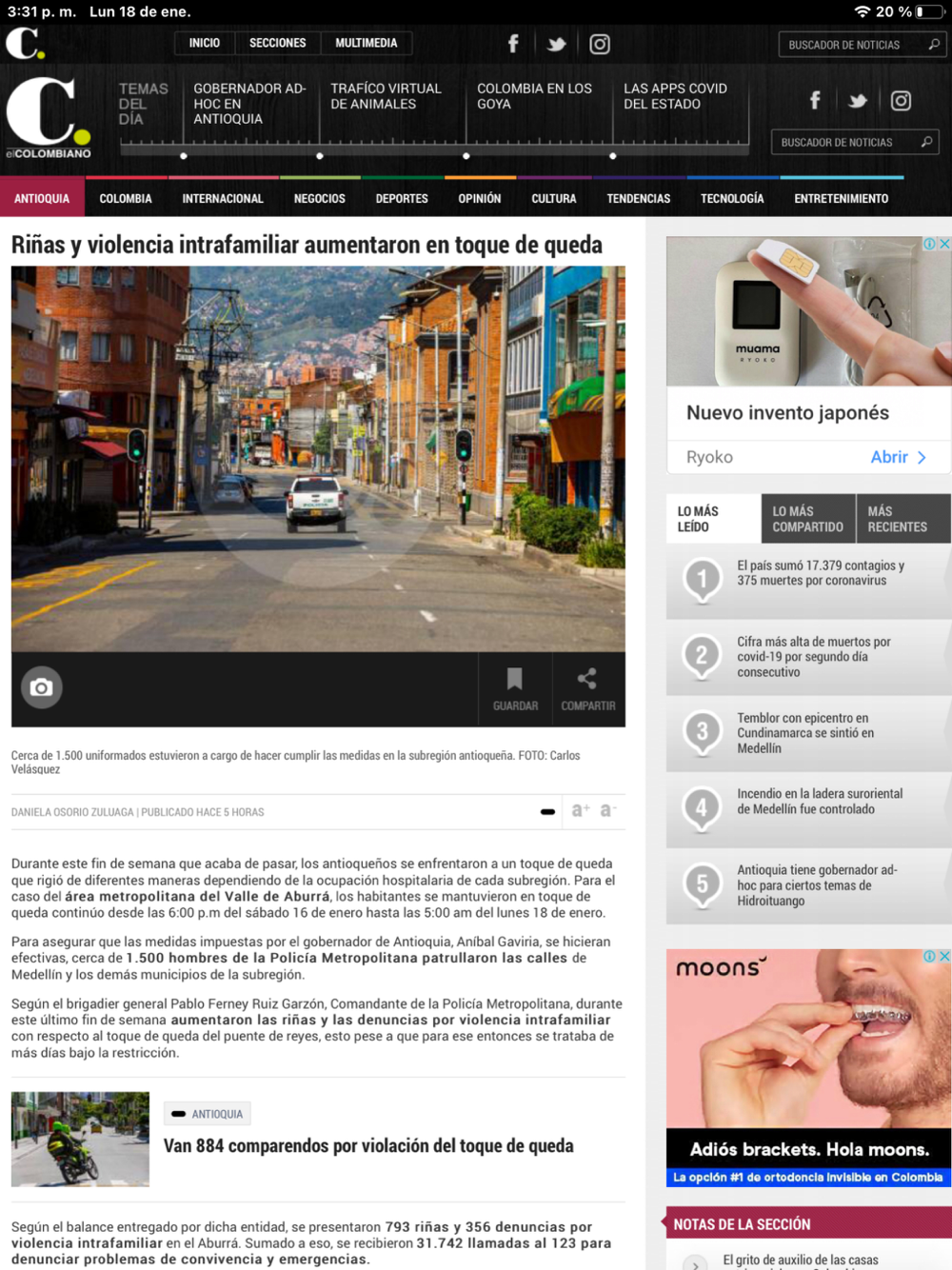Open the main street photo of the article
Image resolution: width=952 pixels, height=1270 pixels.
(x=318, y=459)
